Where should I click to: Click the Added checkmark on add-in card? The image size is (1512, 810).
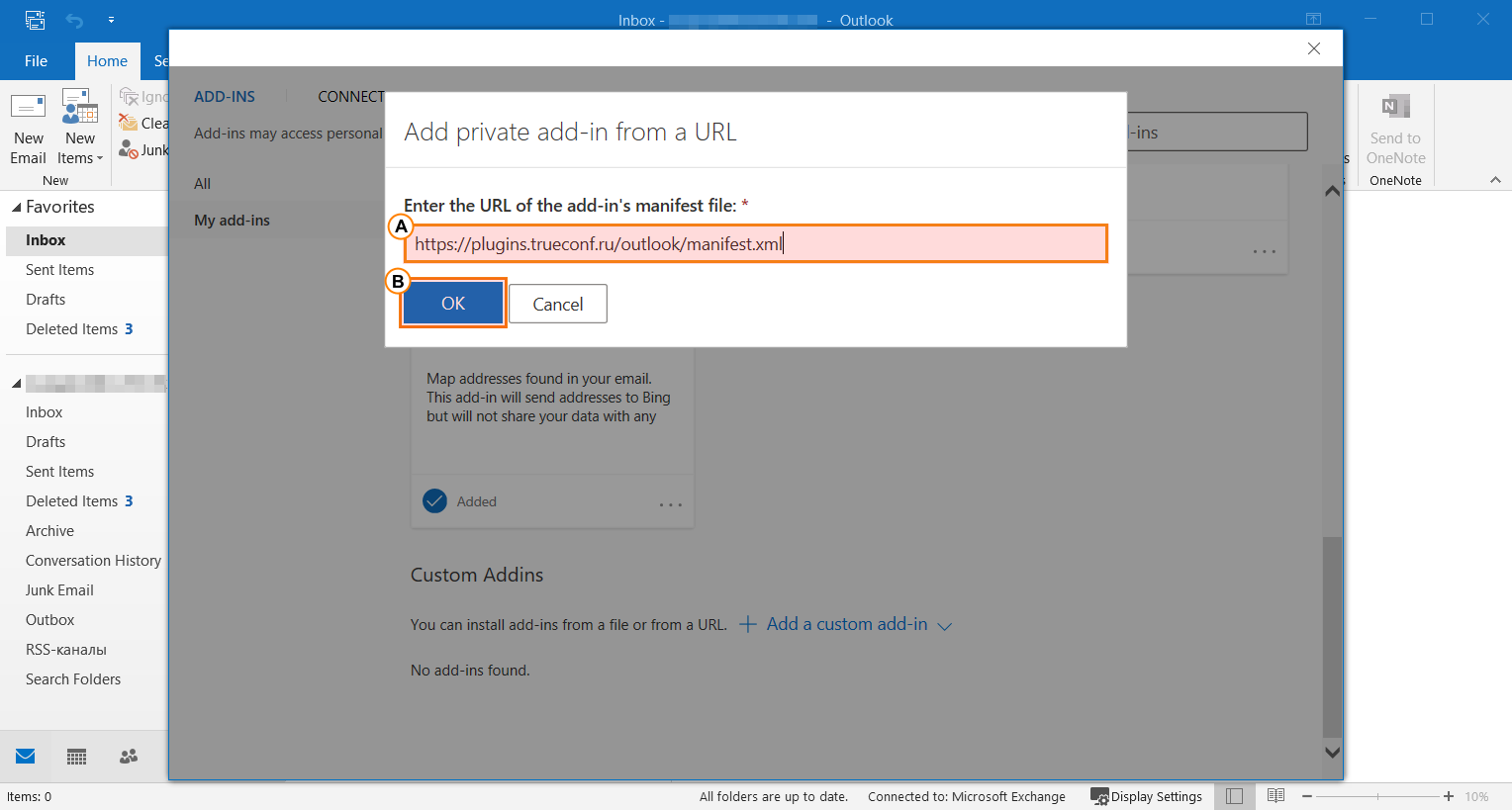click(434, 501)
